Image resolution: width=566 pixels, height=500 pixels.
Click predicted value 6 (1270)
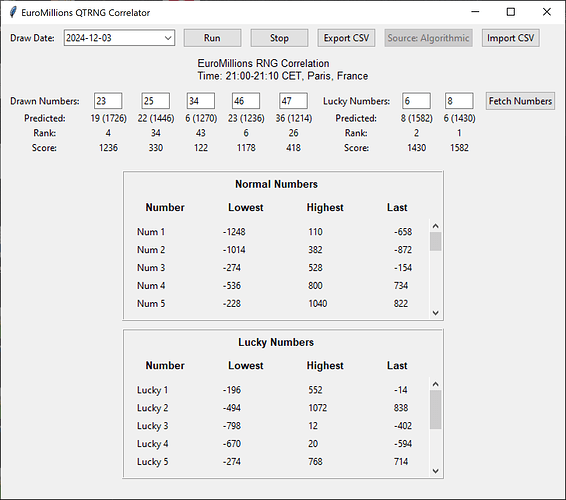click(201, 118)
